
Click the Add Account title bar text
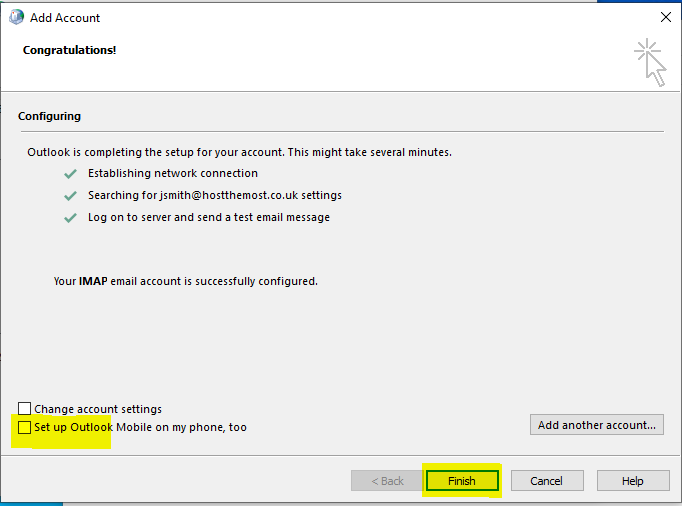[x=65, y=18]
